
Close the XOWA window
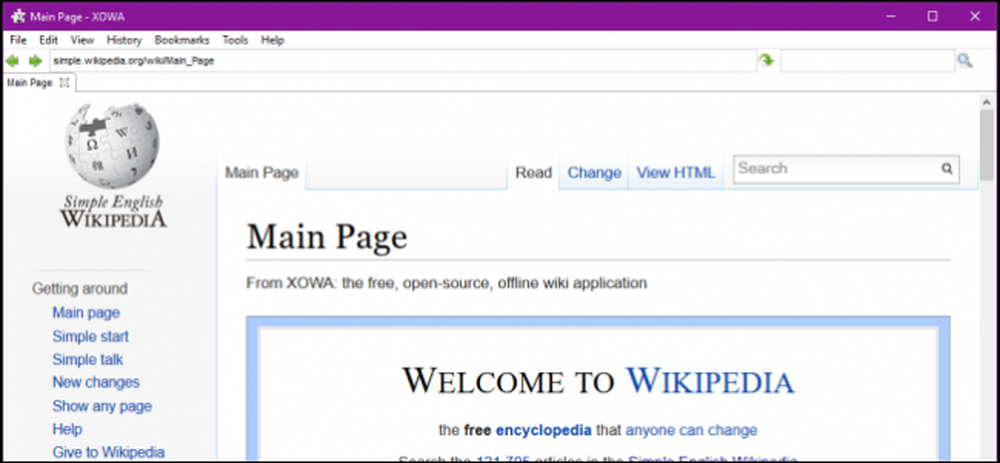point(974,17)
